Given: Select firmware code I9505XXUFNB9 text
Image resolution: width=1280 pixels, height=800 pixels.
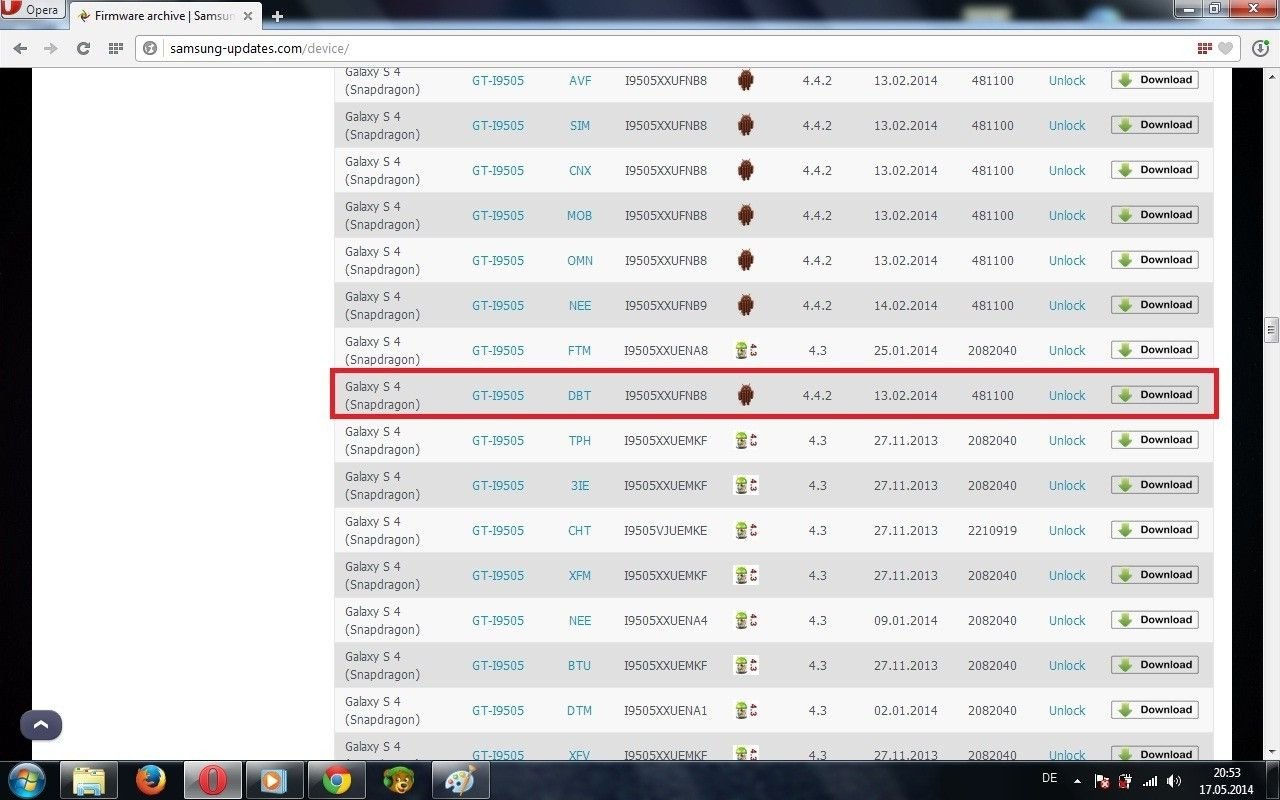Looking at the screenshot, I should click(666, 306).
